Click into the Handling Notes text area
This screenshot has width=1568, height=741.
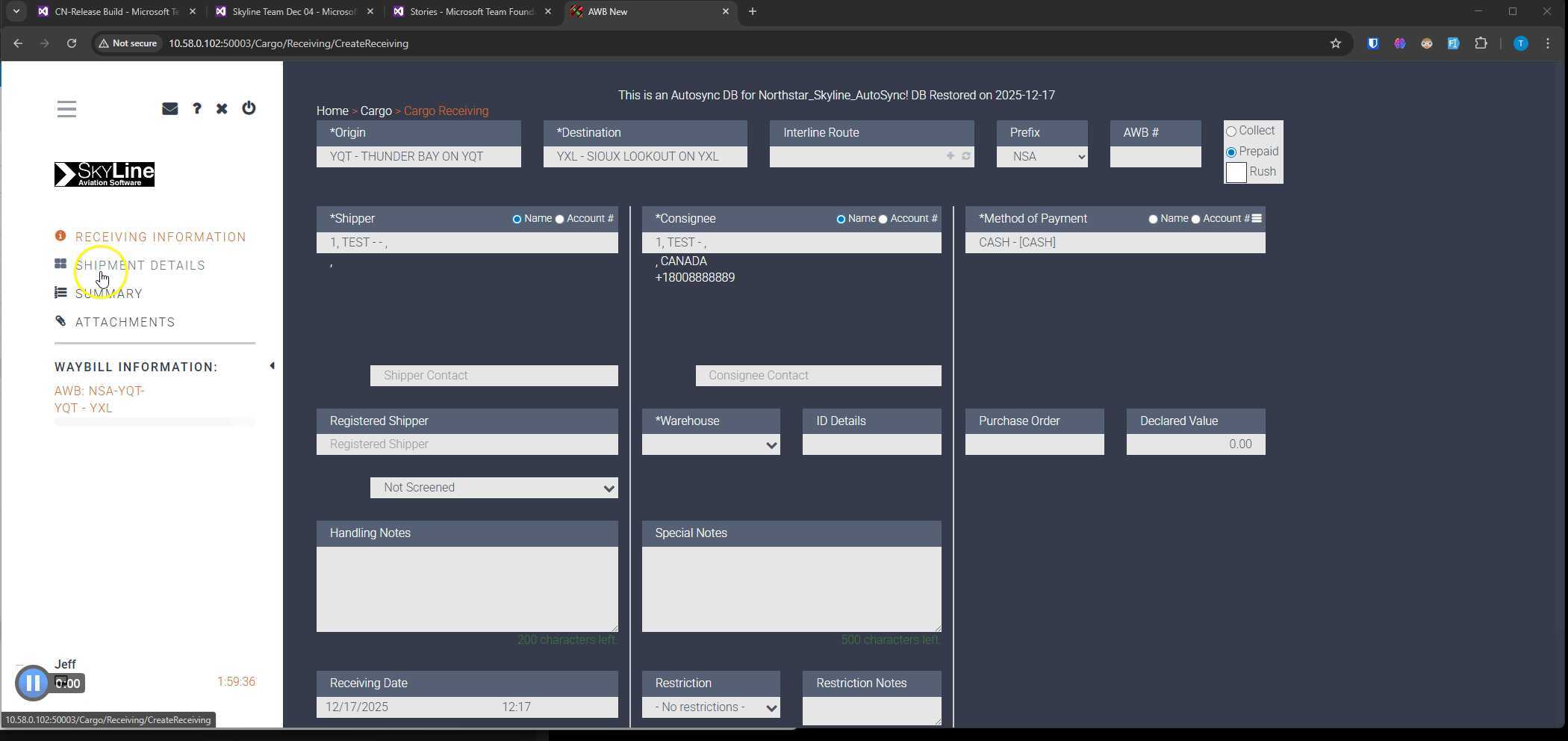(467, 589)
